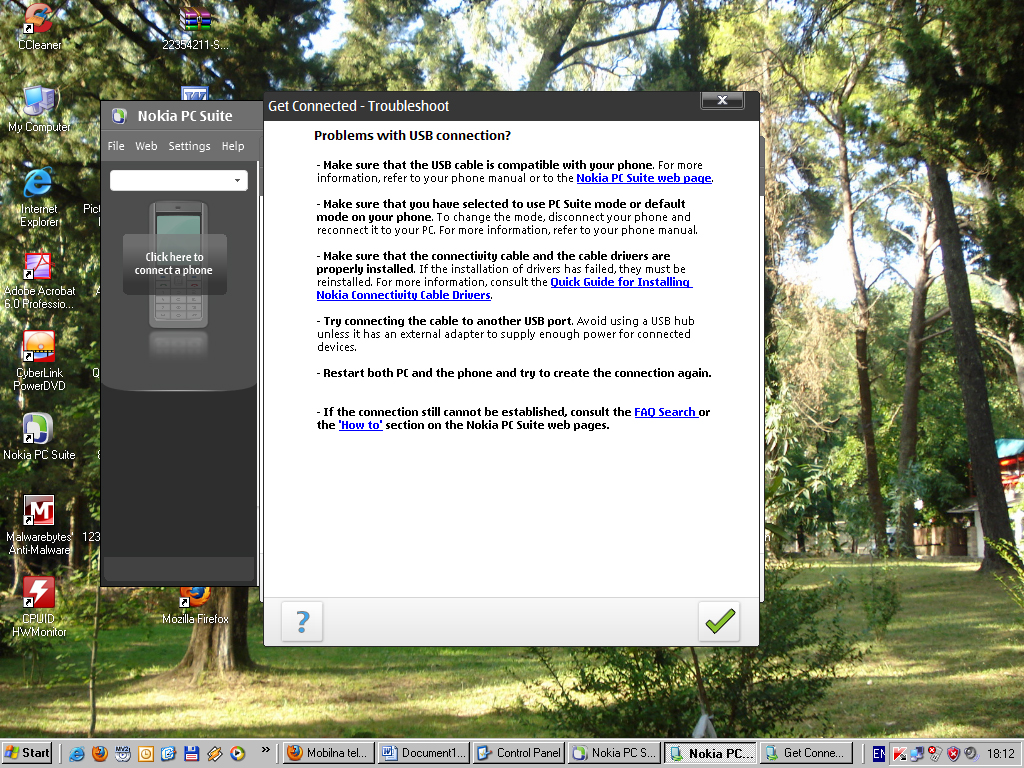This screenshot has width=1024, height=768.
Task: Select the active Nokia PC... taskbar button
Action: pos(711,753)
